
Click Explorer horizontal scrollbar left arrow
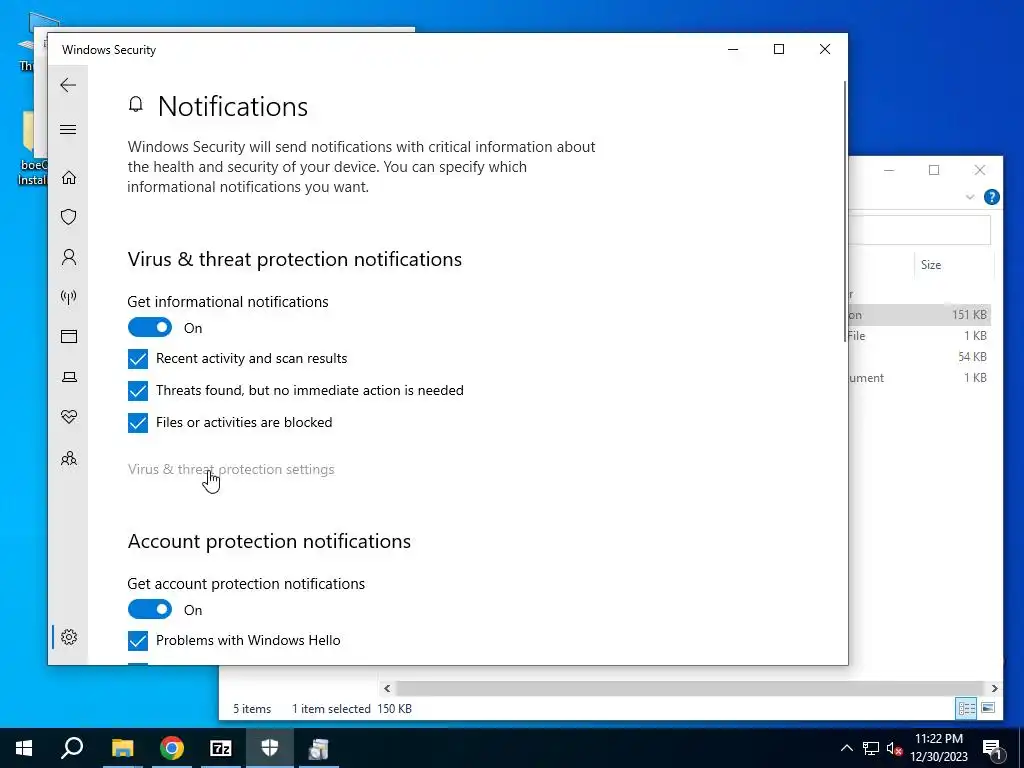click(387, 688)
